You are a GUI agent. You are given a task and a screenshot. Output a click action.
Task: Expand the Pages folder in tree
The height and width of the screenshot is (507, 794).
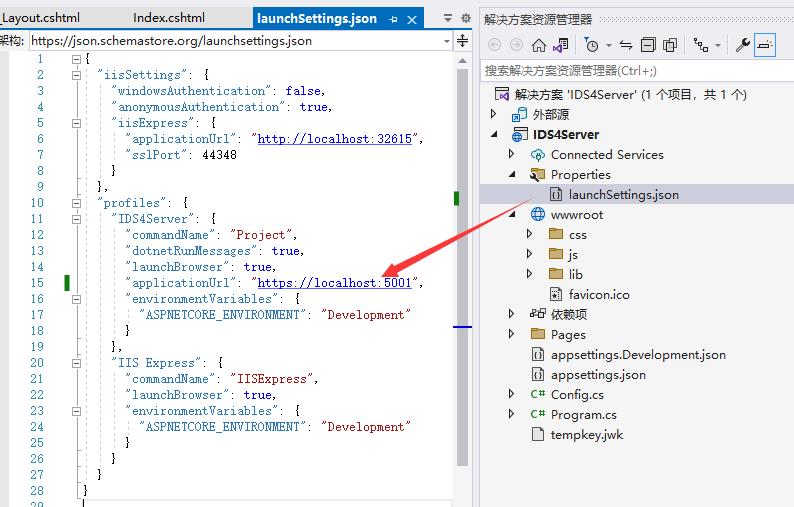[512, 334]
